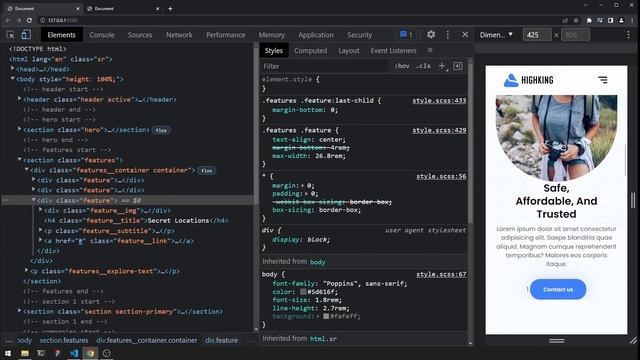Open the hamburger menu on HIGHKING page
The height and width of the screenshot is (360, 640).
[x=602, y=80]
